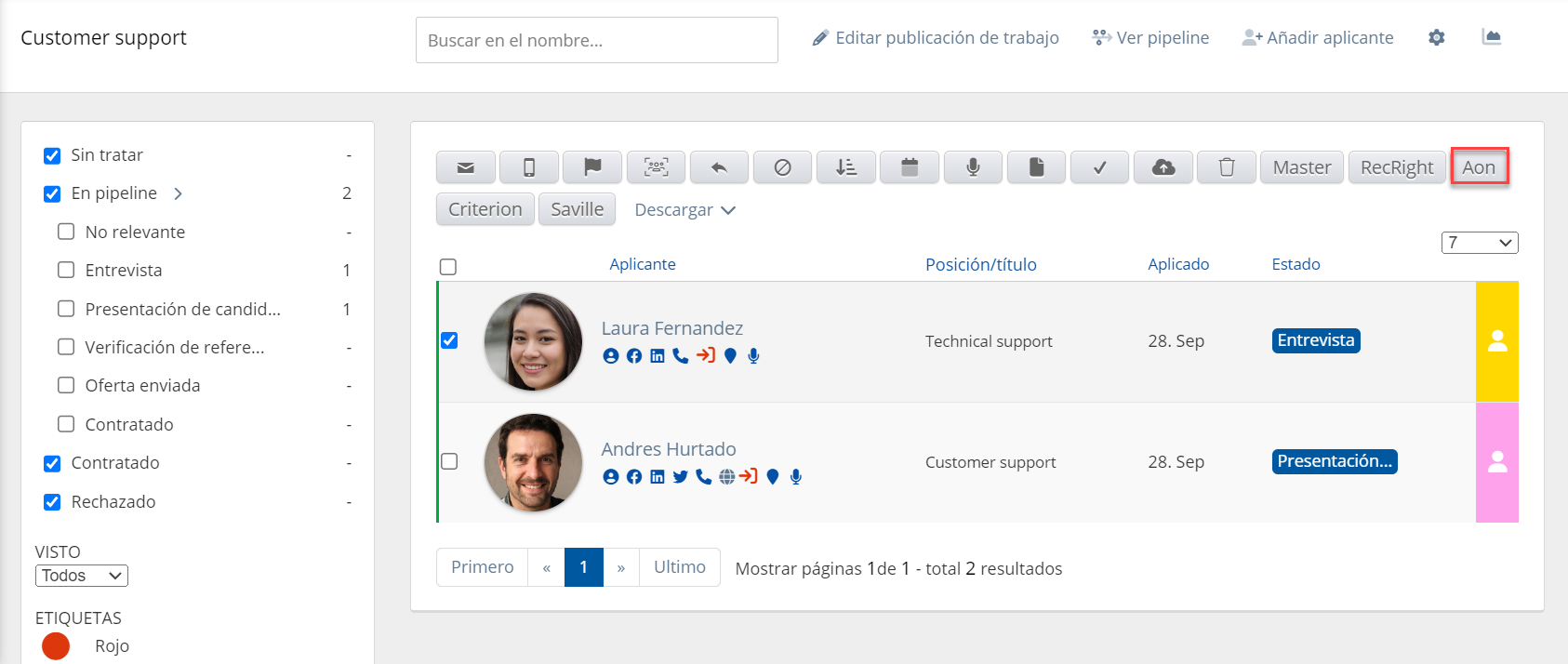This screenshot has width=1568, height=664.
Task: Open the VISTO Todos dropdown
Action: coord(82,576)
